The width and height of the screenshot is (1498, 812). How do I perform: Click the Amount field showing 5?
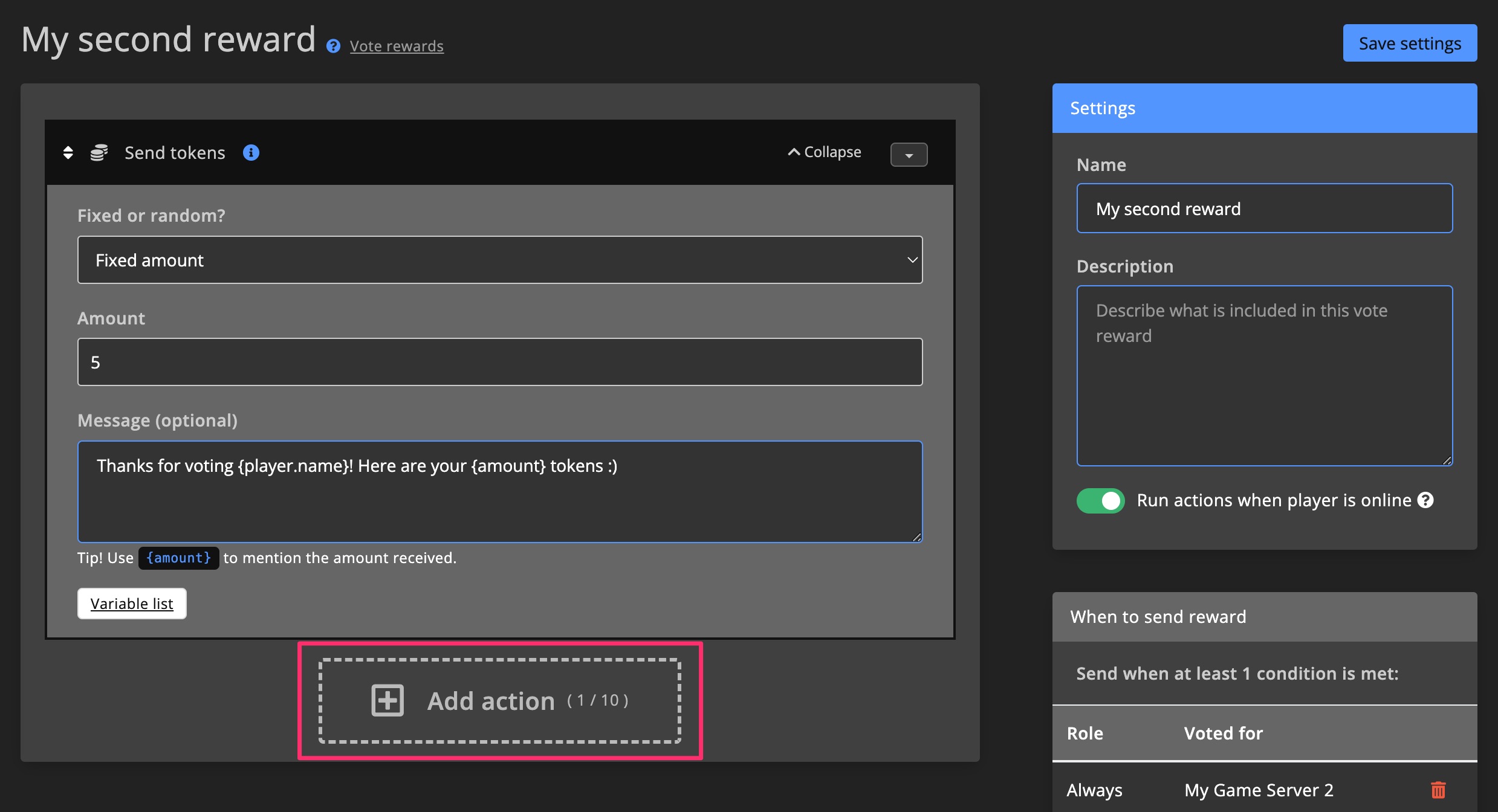(499, 361)
